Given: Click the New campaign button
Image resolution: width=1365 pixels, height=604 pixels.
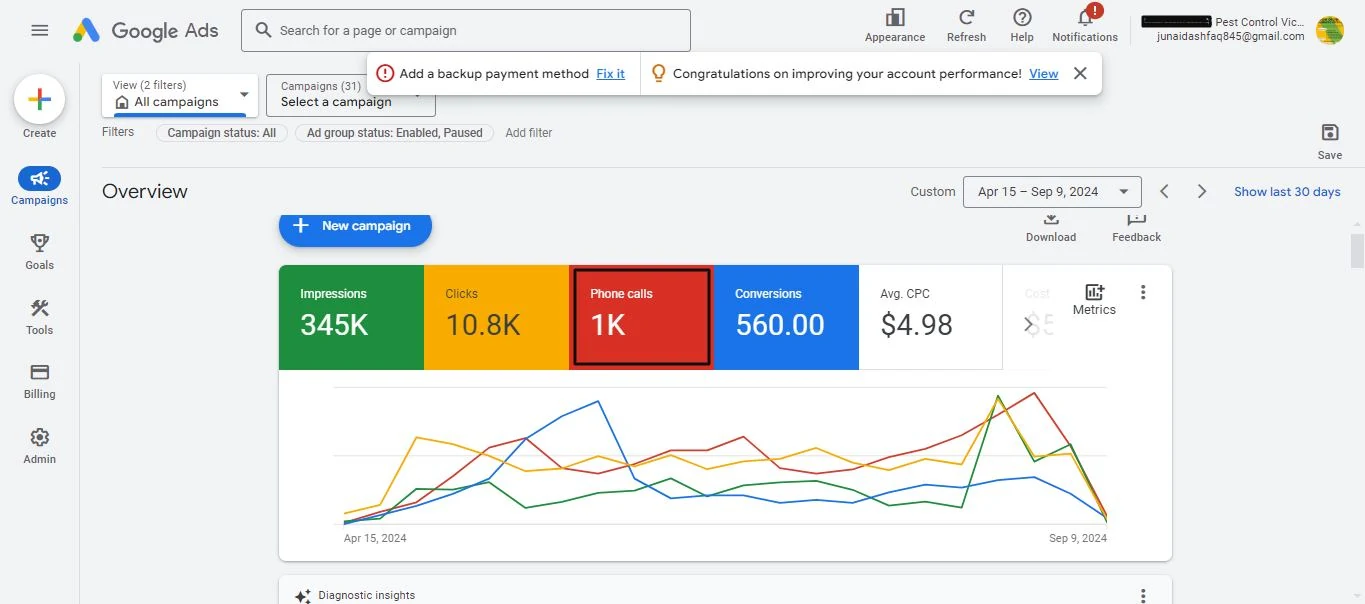Looking at the screenshot, I should point(355,226).
